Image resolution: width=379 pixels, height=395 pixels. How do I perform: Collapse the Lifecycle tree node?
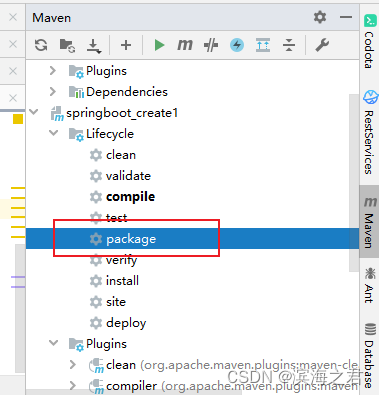(x=53, y=133)
